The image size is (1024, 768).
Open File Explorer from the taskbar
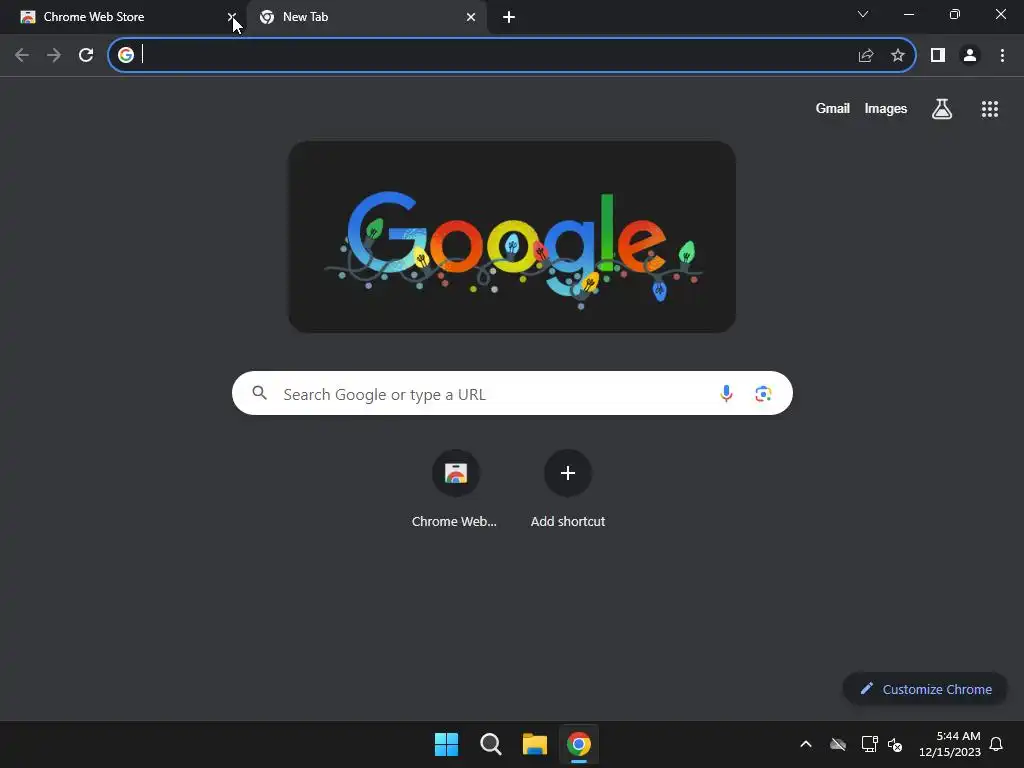click(535, 744)
